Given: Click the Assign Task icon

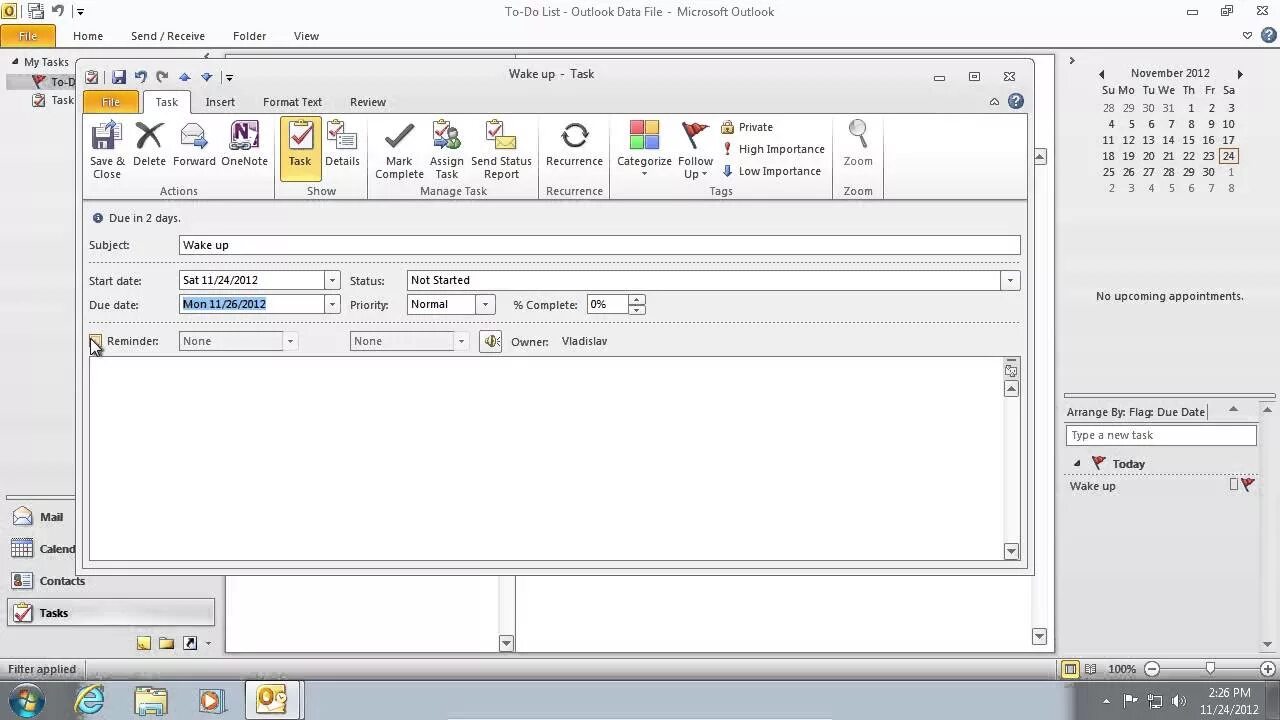Looking at the screenshot, I should 447,149.
